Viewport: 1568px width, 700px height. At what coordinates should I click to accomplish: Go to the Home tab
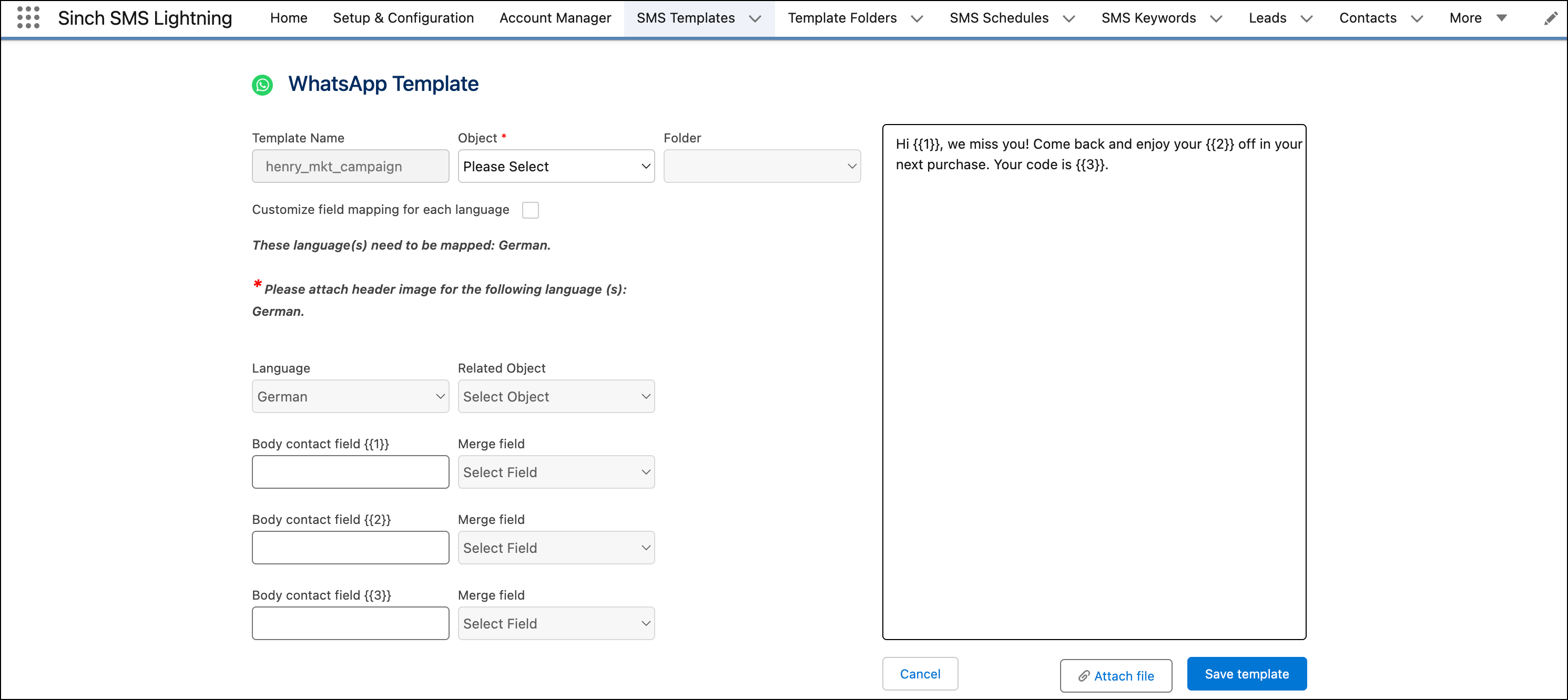coord(289,18)
